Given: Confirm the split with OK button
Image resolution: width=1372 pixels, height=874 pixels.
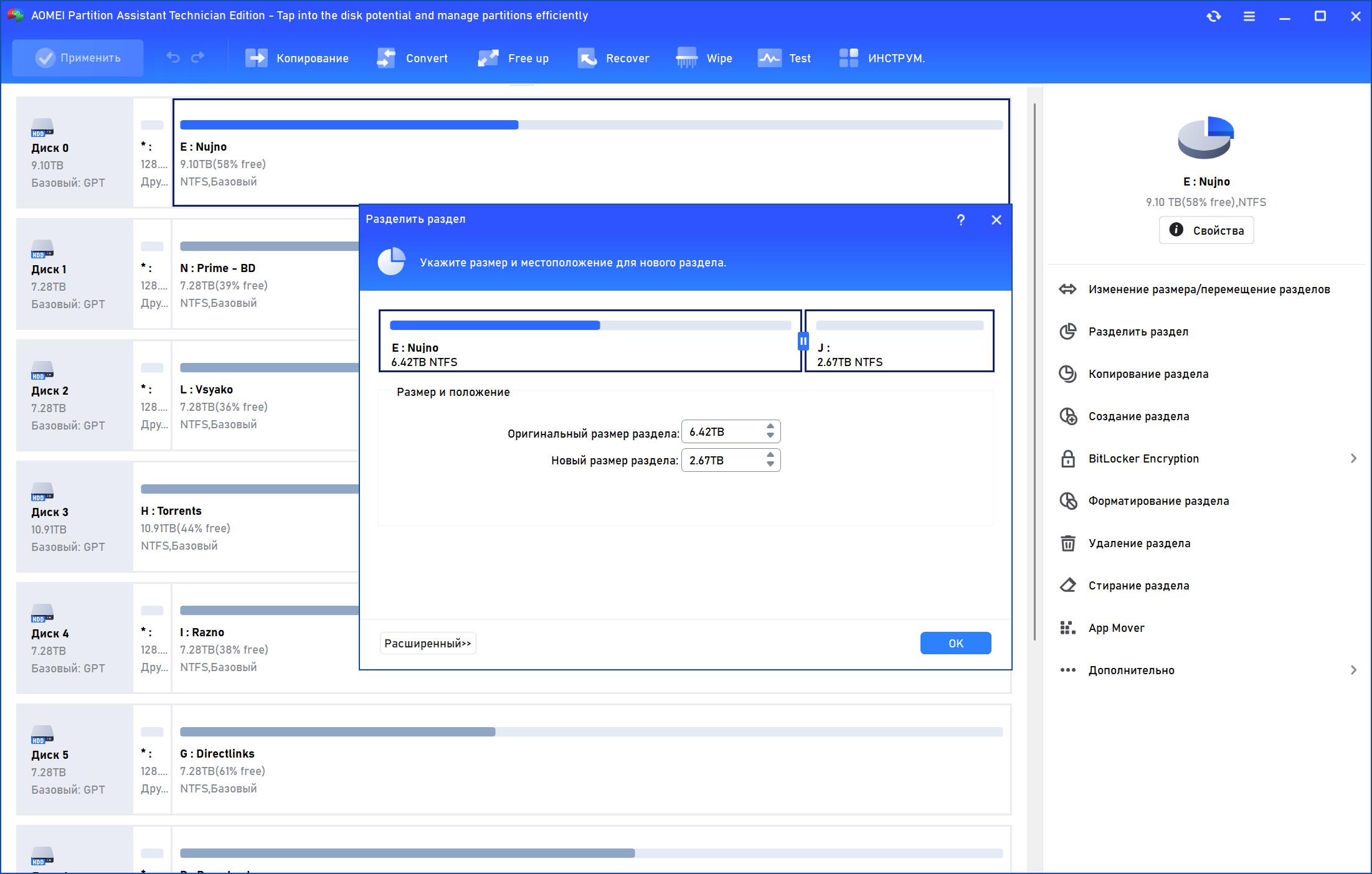Looking at the screenshot, I should coord(956,643).
